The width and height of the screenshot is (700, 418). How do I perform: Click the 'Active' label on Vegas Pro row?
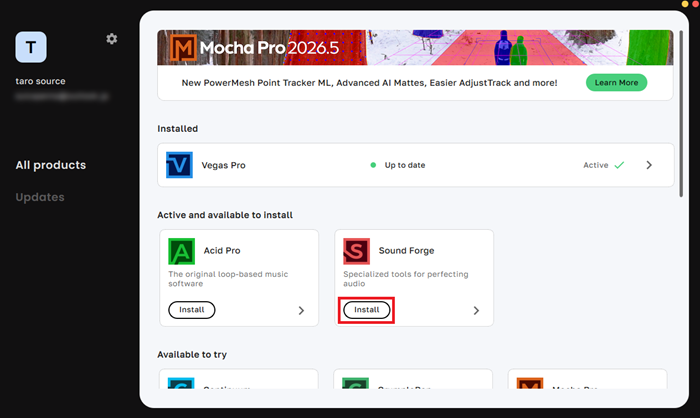pos(596,165)
